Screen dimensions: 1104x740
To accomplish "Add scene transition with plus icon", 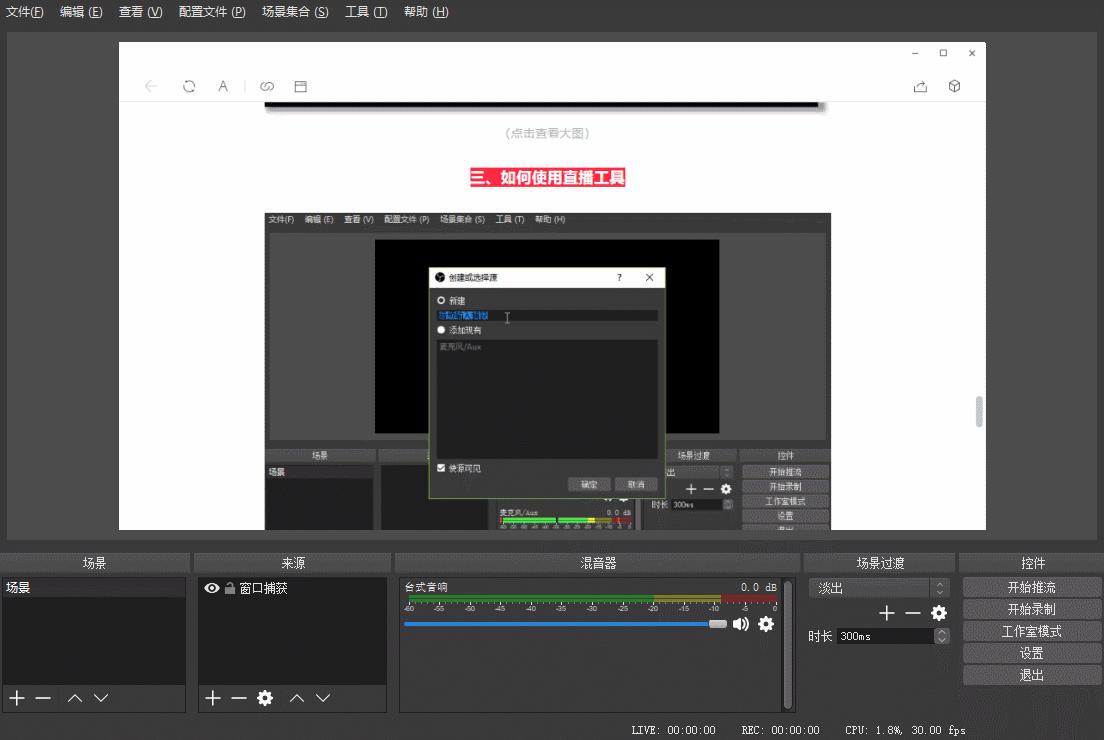I will pos(886,613).
